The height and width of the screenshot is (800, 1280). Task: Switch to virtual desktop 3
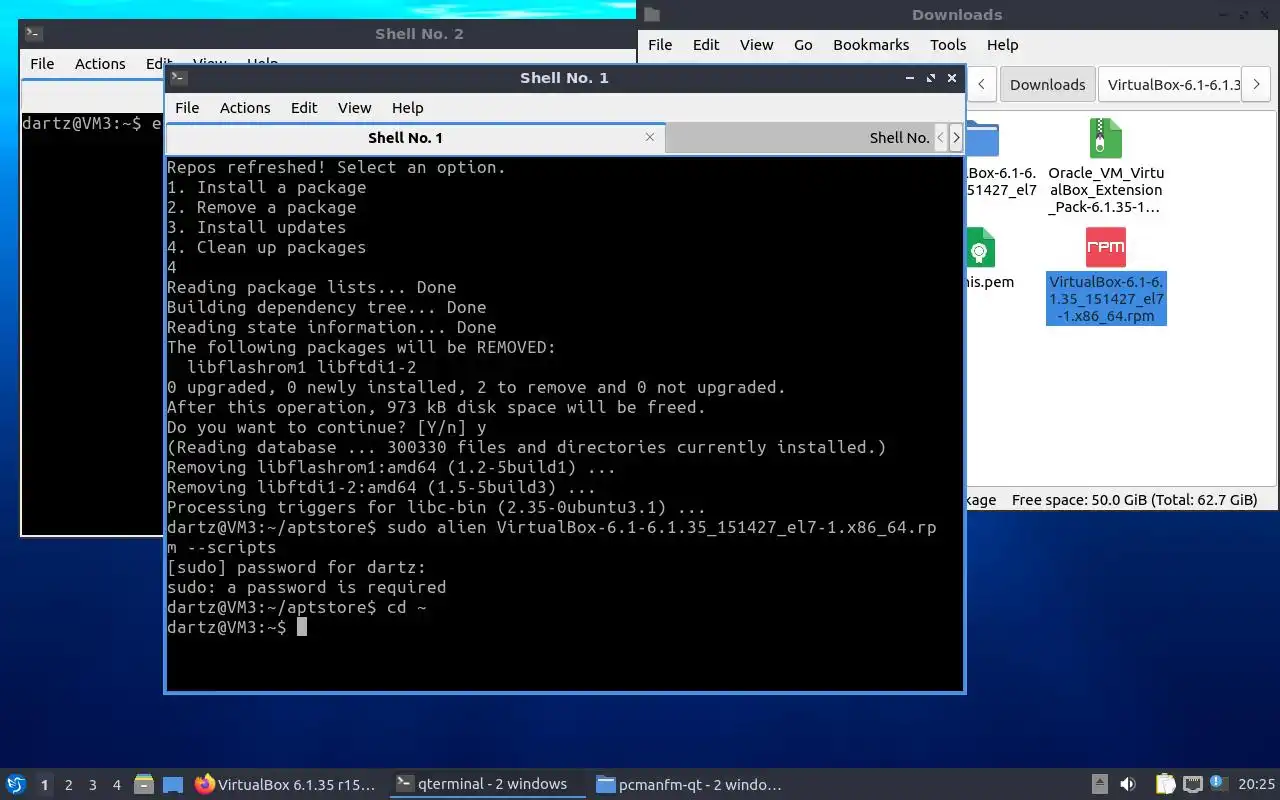[x=93, y=785]
